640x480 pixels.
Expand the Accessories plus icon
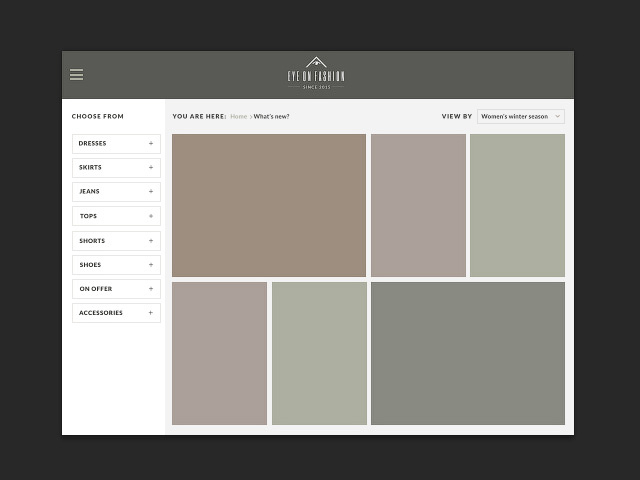coord(151,313)
